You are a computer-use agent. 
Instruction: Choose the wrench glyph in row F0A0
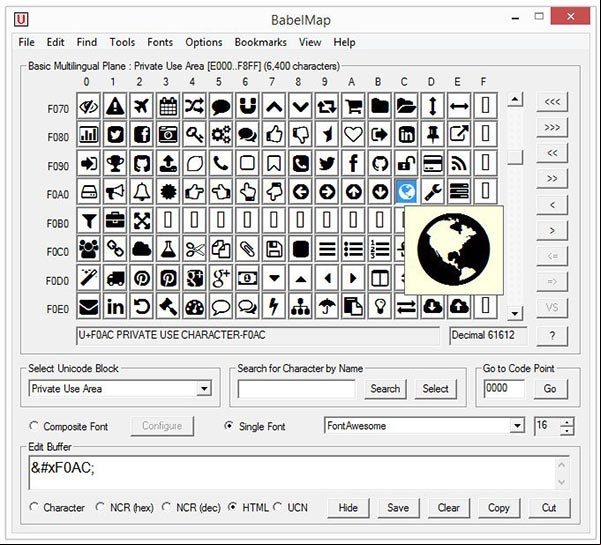click(432, 192)
